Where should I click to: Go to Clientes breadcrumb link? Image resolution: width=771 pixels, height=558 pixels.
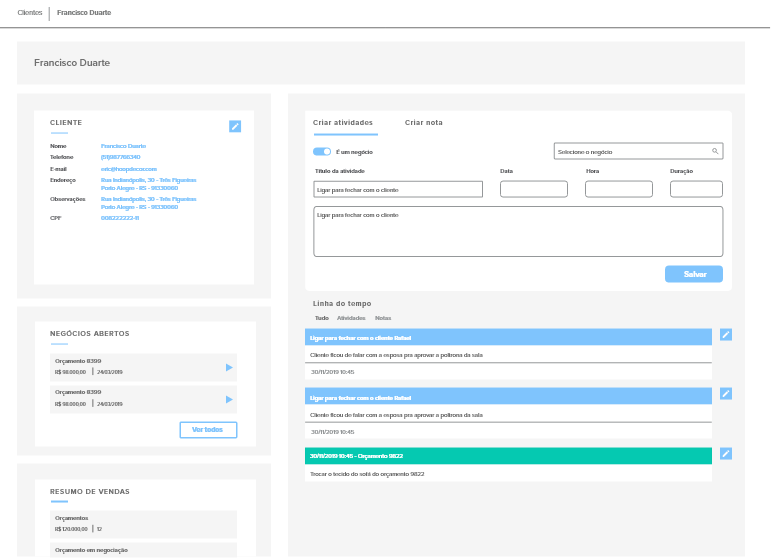(x=30, y=13)
